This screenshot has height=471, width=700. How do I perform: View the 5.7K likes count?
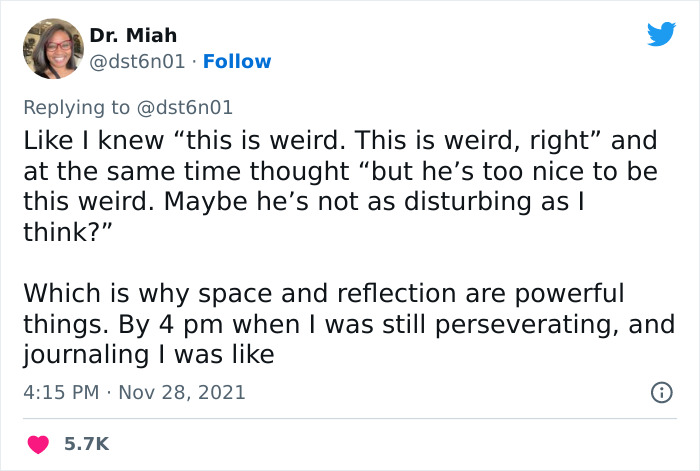click(x=87, y=442)
